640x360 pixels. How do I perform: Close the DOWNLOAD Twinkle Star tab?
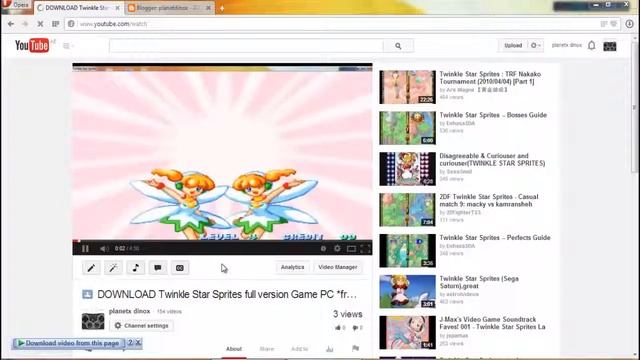point(118,8)
